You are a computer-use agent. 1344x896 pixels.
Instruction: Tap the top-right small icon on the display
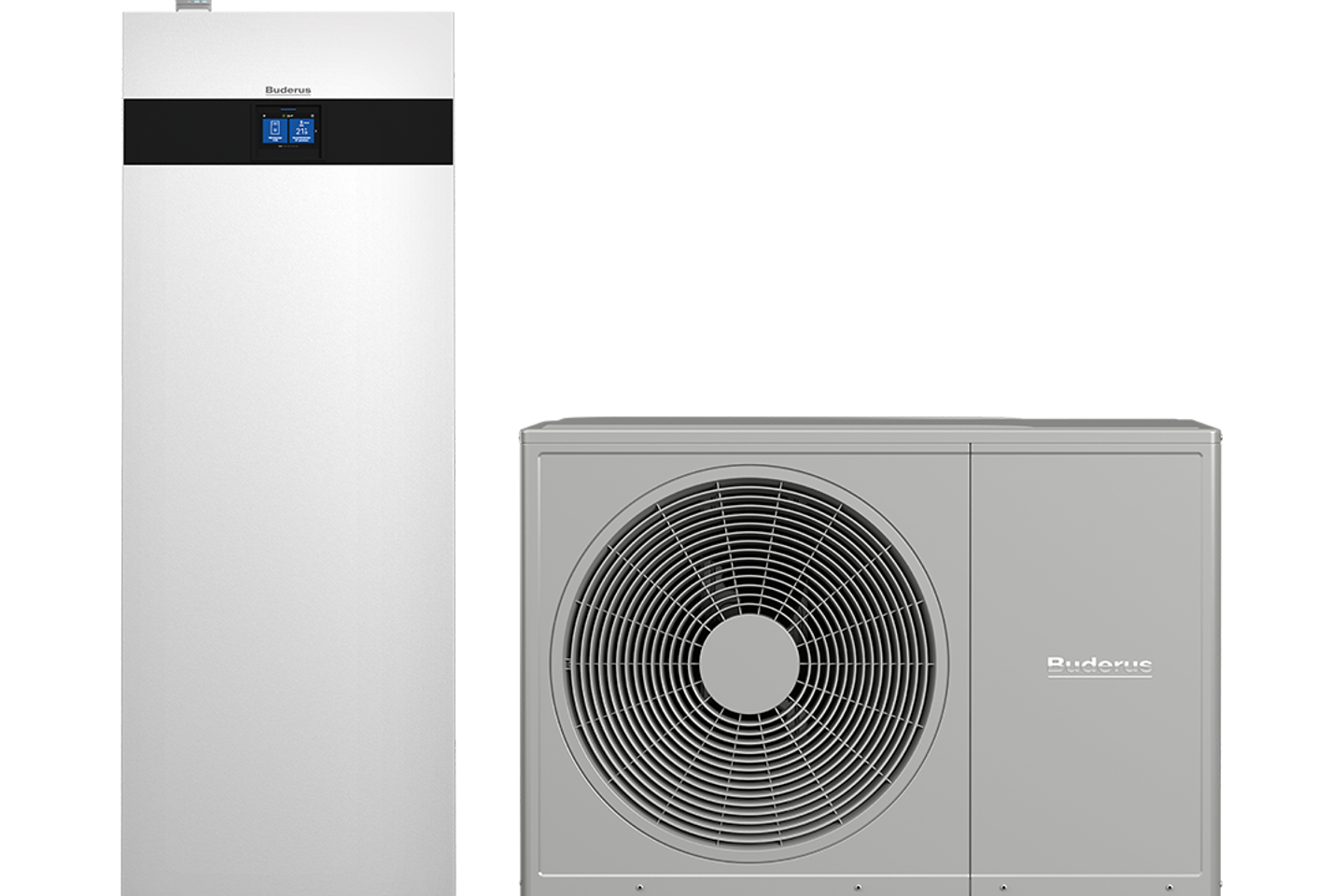coord(313,116)
